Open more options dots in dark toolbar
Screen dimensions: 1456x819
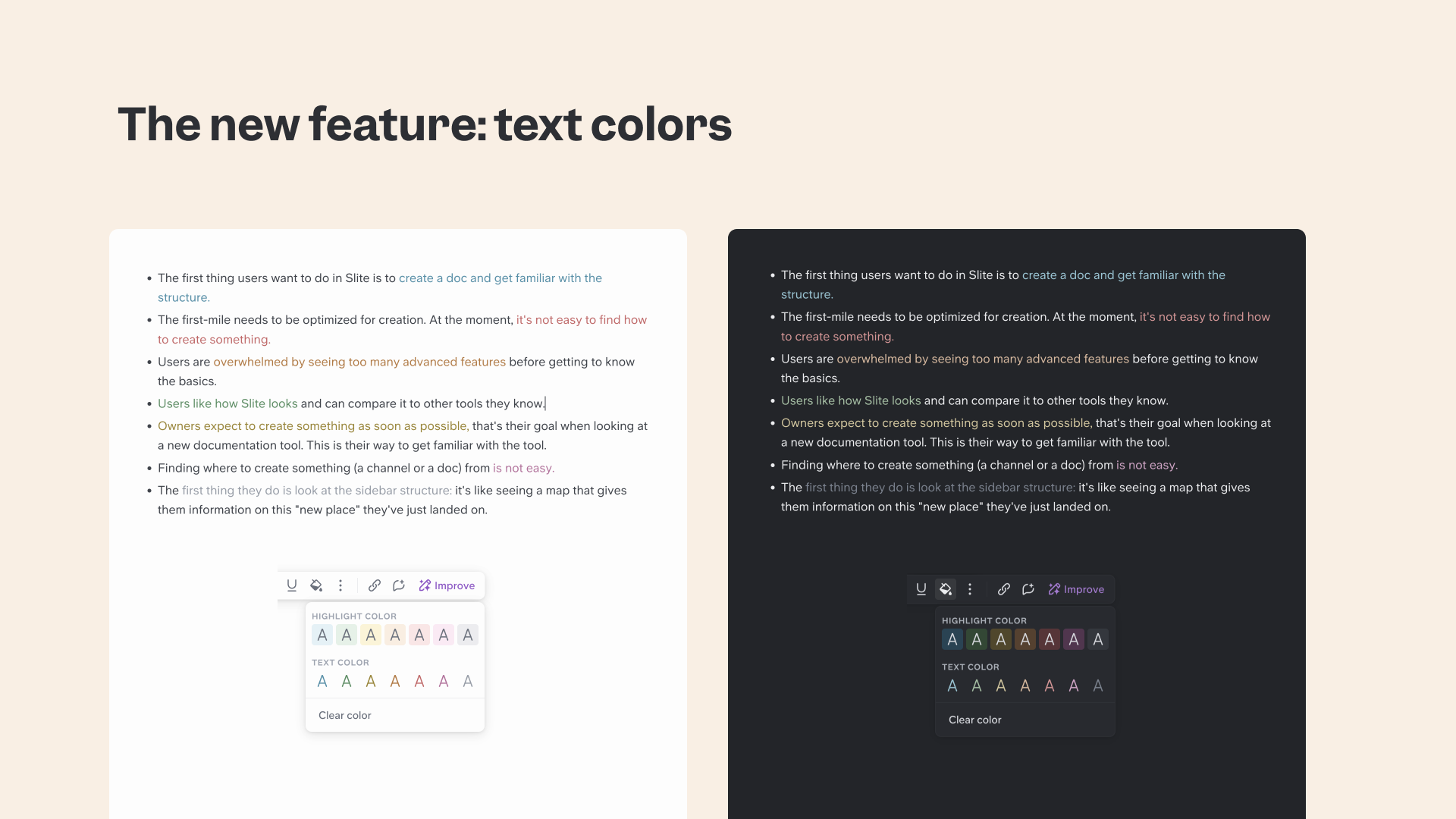(970, 589)
